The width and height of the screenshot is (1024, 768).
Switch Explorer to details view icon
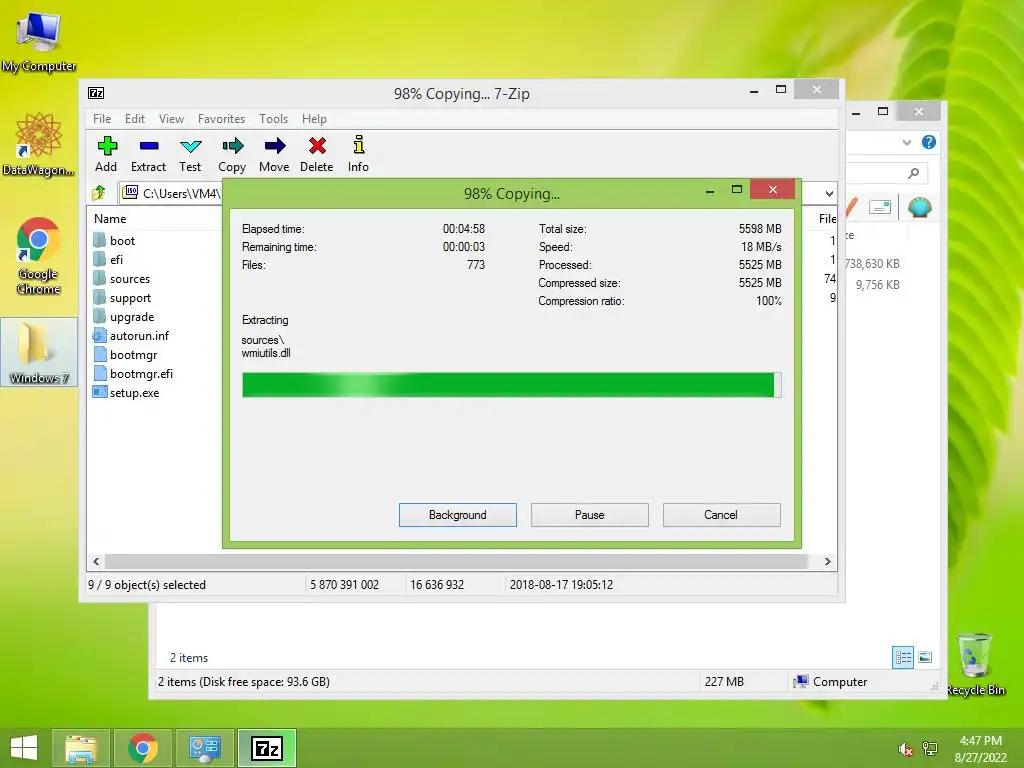click(903, 657)
